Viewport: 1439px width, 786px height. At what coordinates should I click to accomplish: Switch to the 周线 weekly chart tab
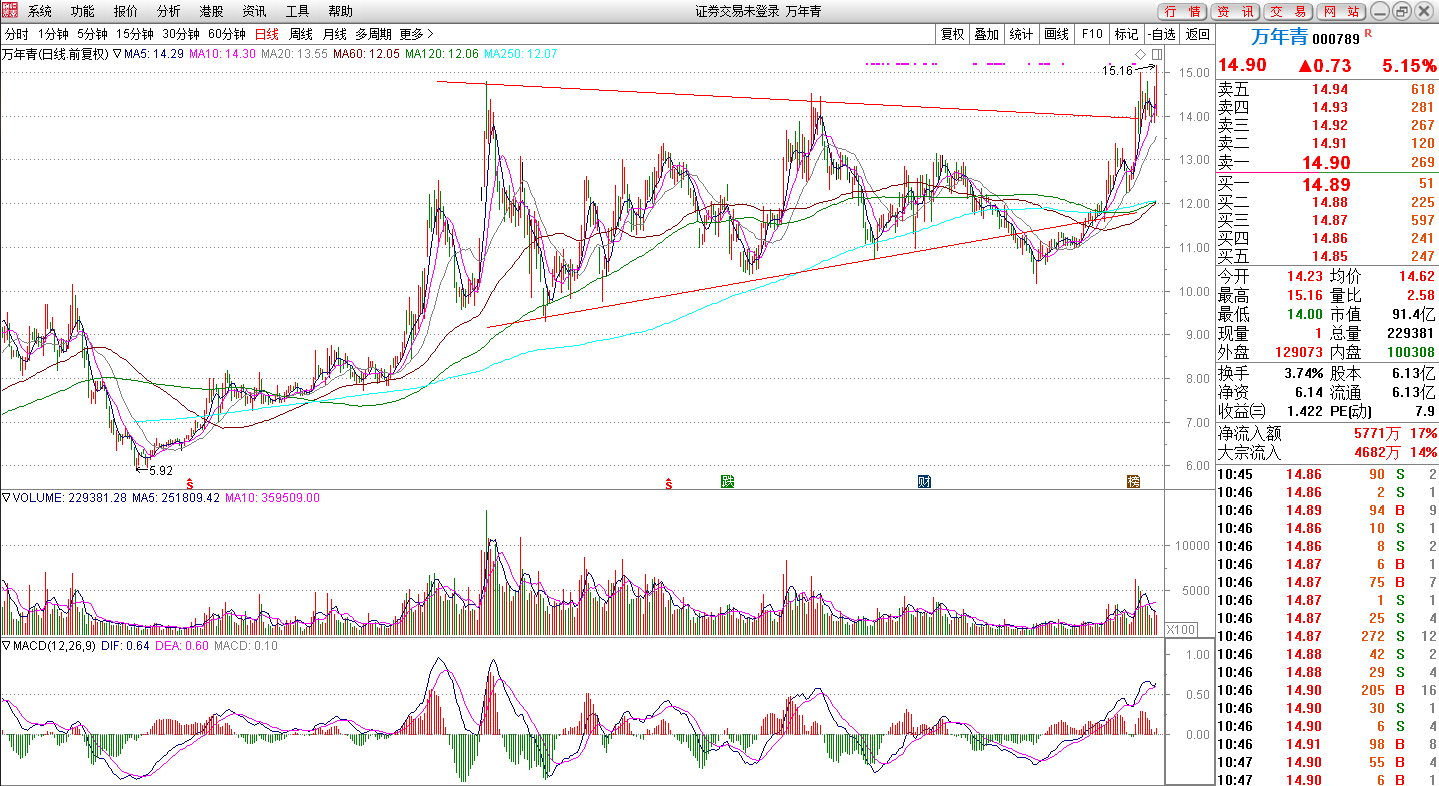coord(300,34)
